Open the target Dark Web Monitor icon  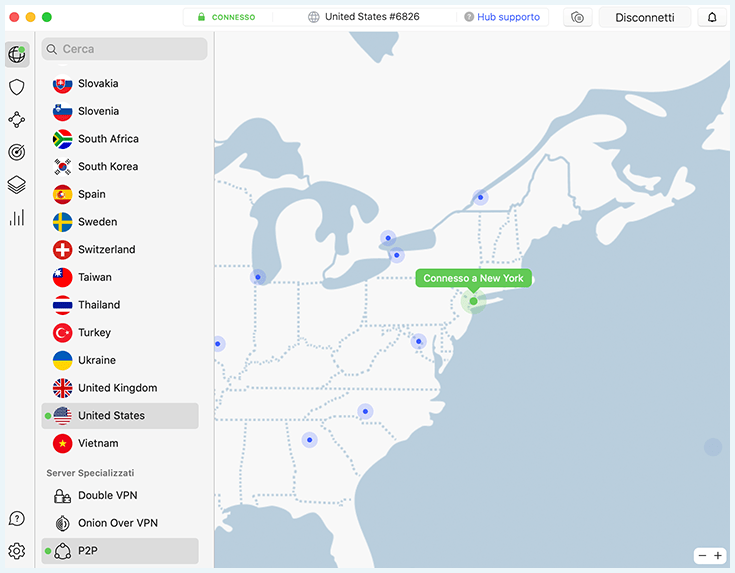[x=17, y=152]
